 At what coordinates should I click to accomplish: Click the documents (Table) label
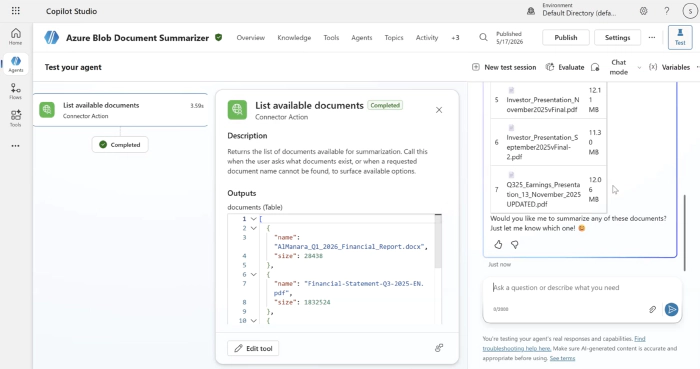[x=255, y=207]
